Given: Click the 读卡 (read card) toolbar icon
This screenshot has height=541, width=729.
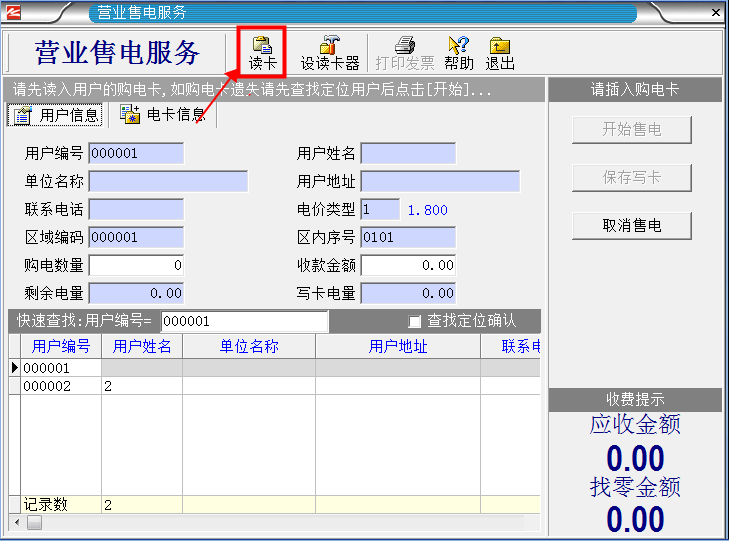Looking at the screenshot, I should tap(263, 52).
